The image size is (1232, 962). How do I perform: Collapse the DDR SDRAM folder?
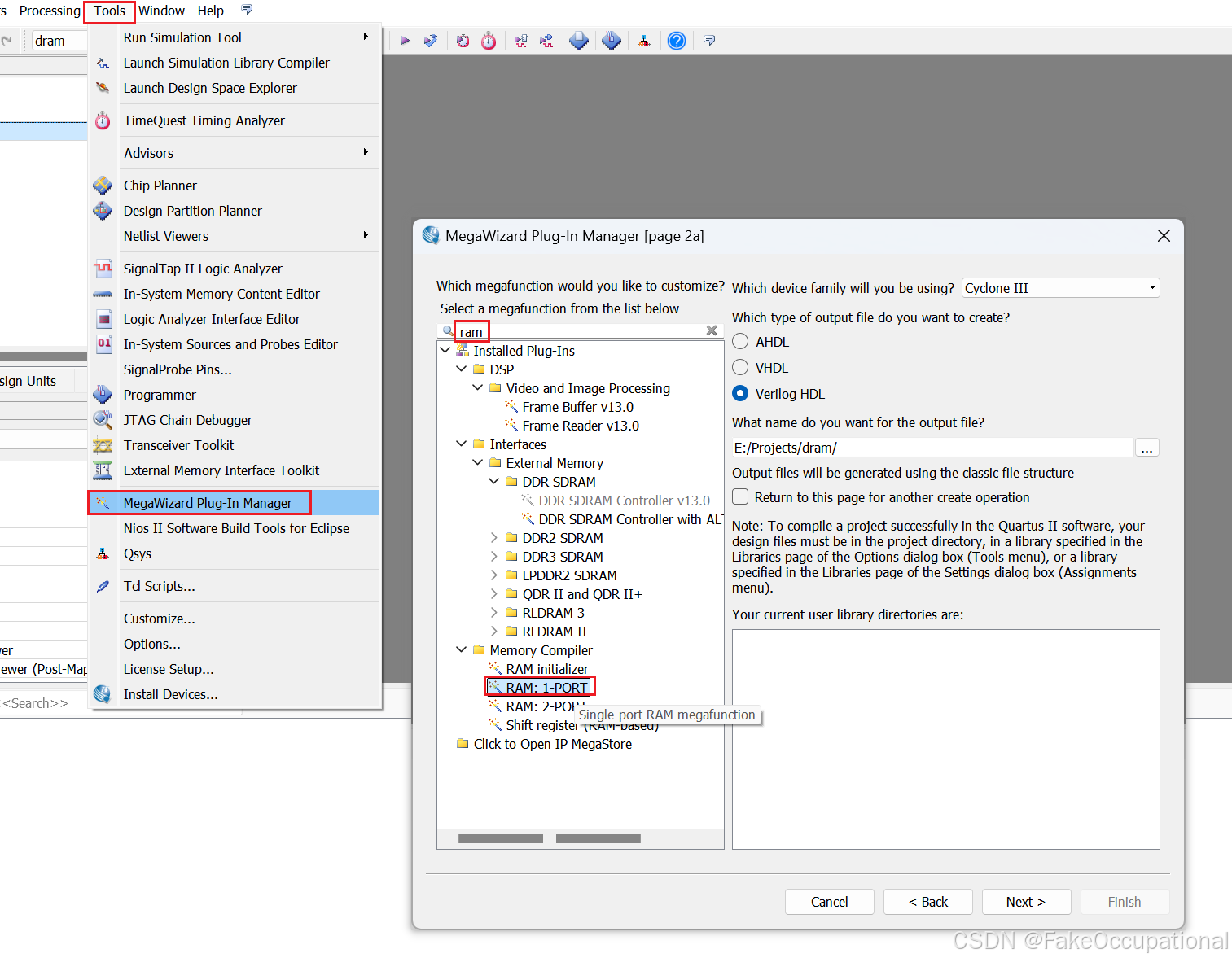(493, 482)
